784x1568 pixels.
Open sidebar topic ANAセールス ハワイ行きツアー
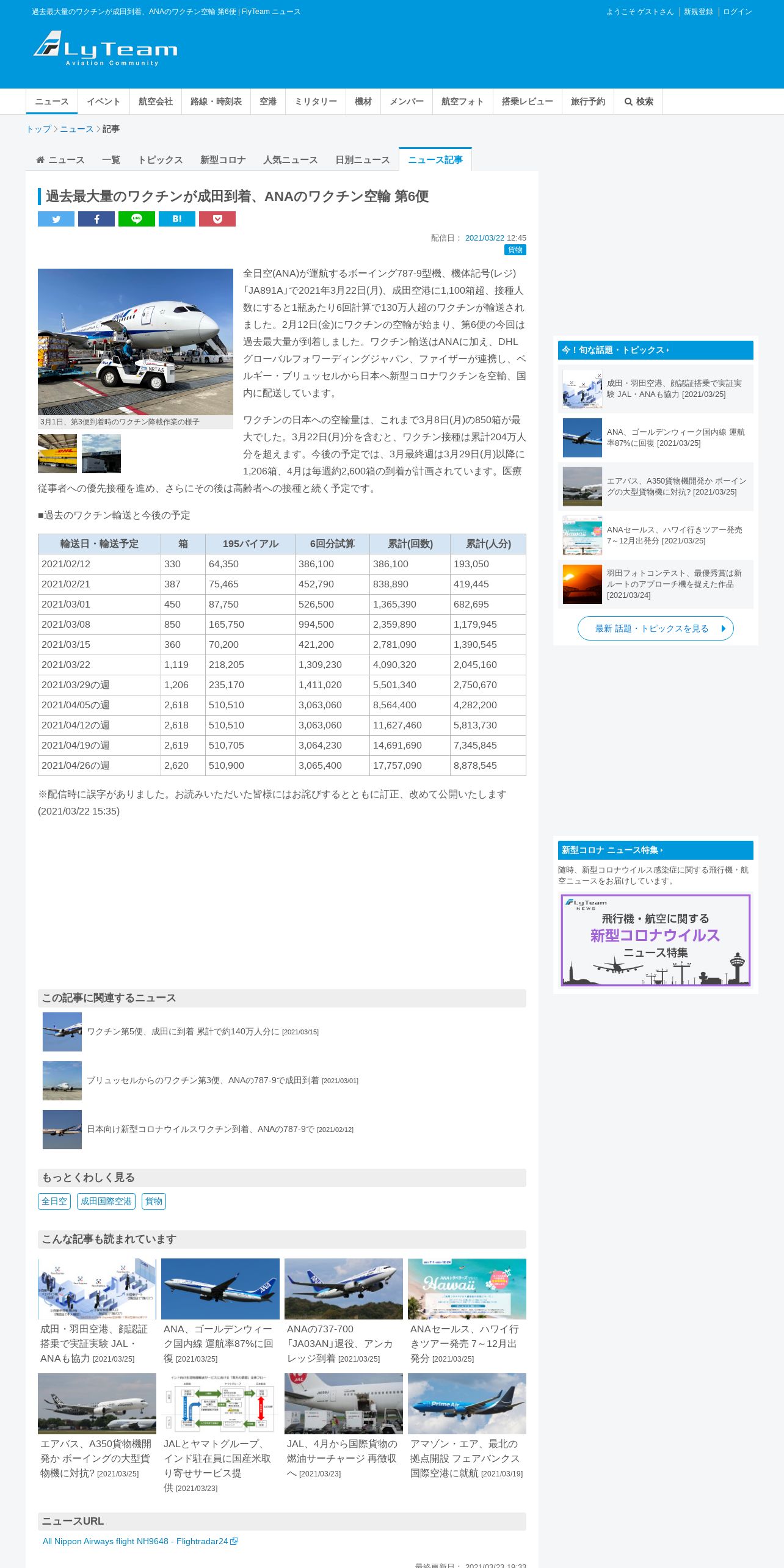tap(656, 535)
